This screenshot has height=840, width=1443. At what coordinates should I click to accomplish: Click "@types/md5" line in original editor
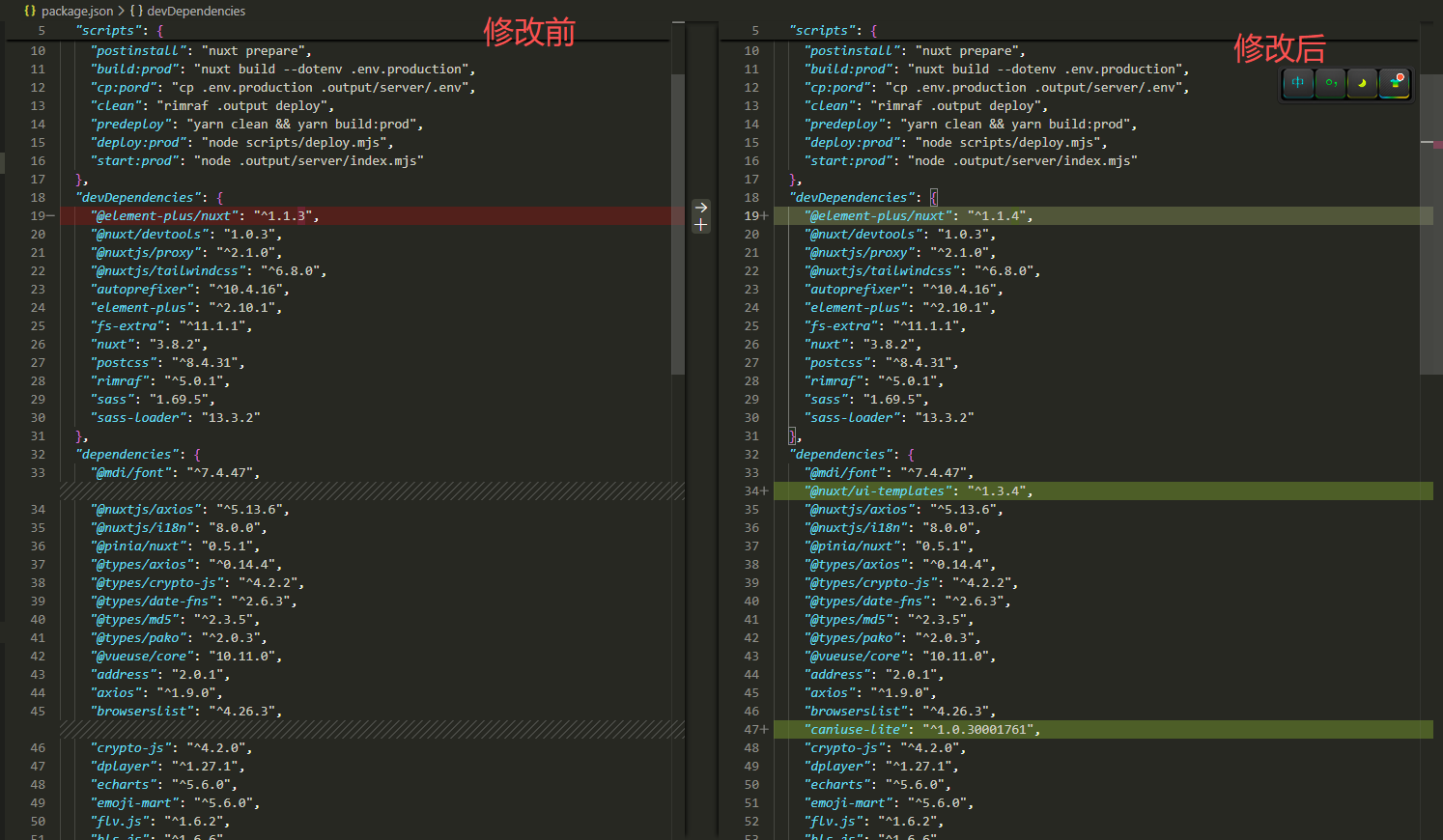[175, 620]
